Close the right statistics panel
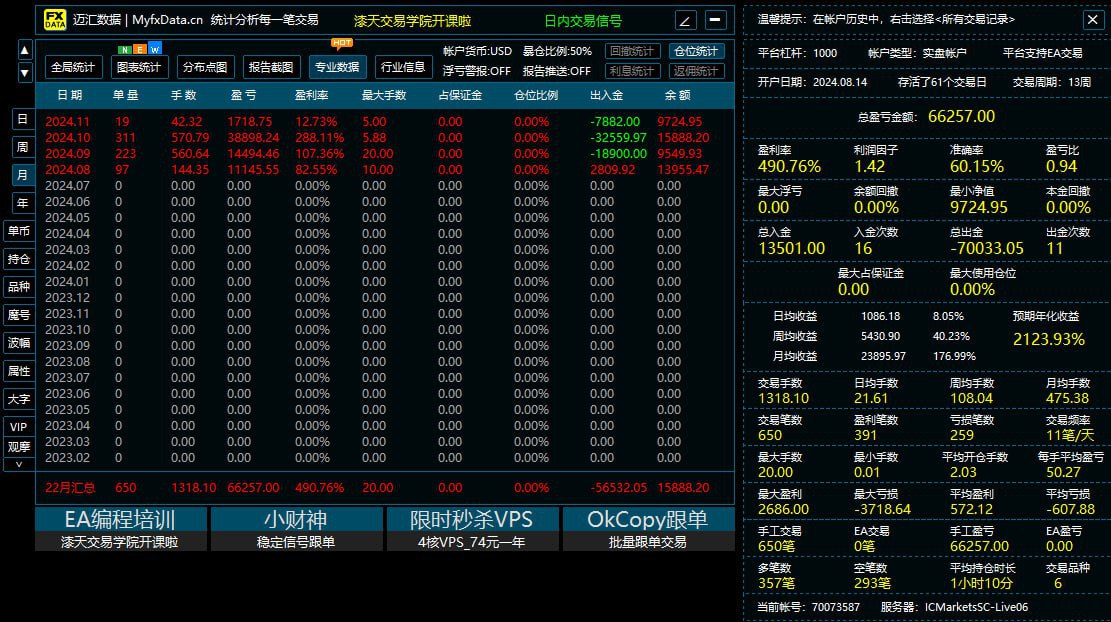The image size is (1111, 622). (x=1093, y=20)
